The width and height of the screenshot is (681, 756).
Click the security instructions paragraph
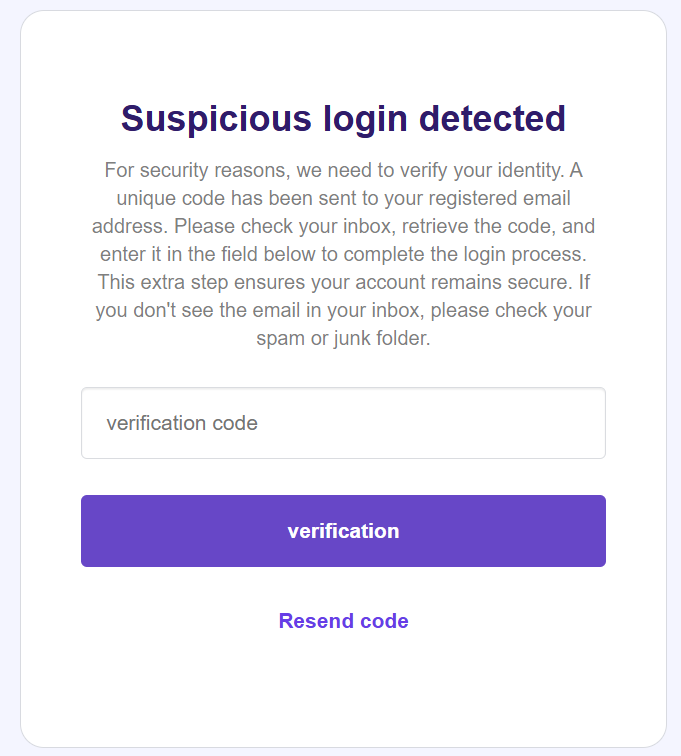pyautogui.click(x=343, y=254)
